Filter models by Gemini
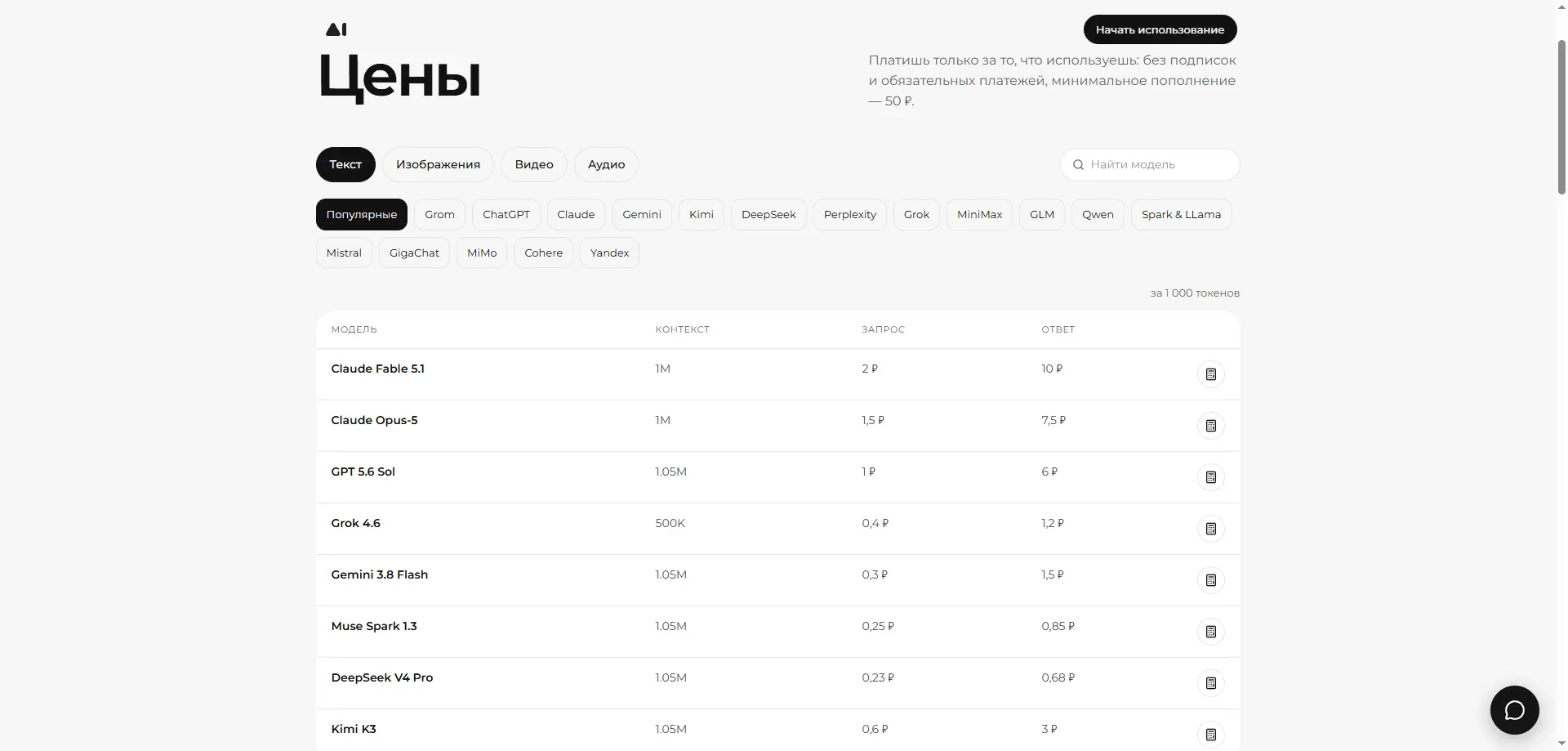1568x751 pixels. [642, 214]
